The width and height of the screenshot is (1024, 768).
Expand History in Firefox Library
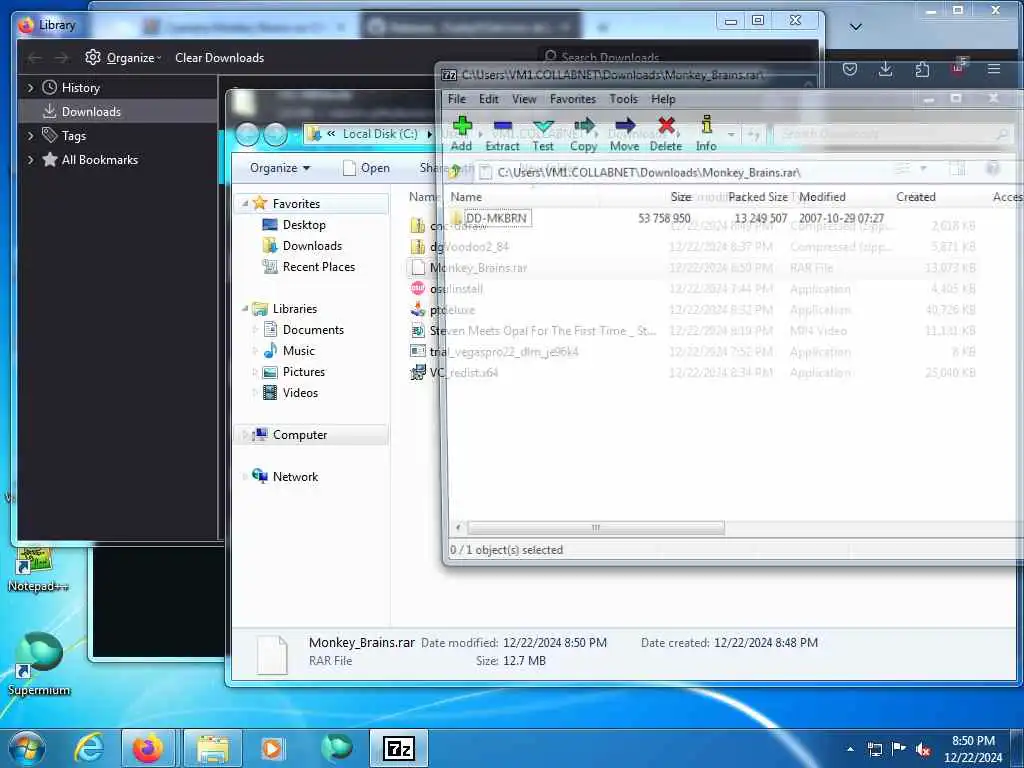click(x=30, y=88)
